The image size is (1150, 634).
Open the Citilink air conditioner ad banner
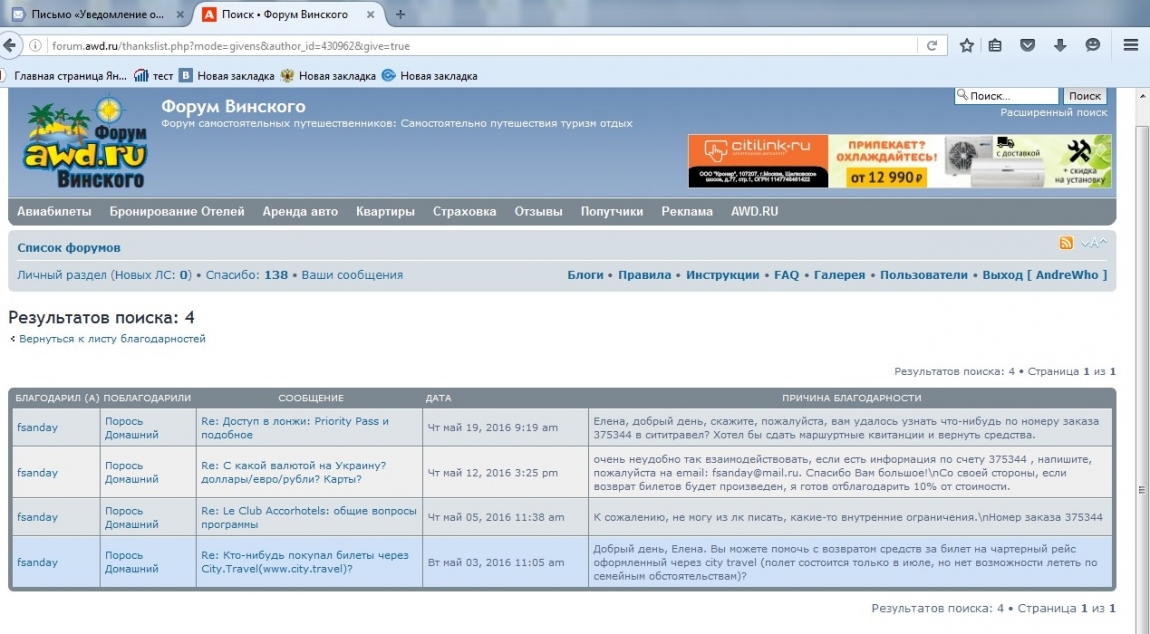[899, 161]
